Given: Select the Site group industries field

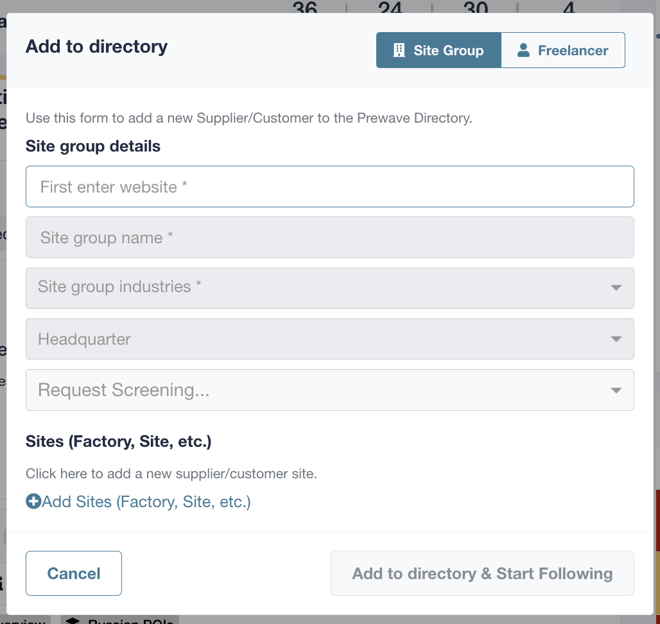Looking at the screenshot, I should coord(330,288).
